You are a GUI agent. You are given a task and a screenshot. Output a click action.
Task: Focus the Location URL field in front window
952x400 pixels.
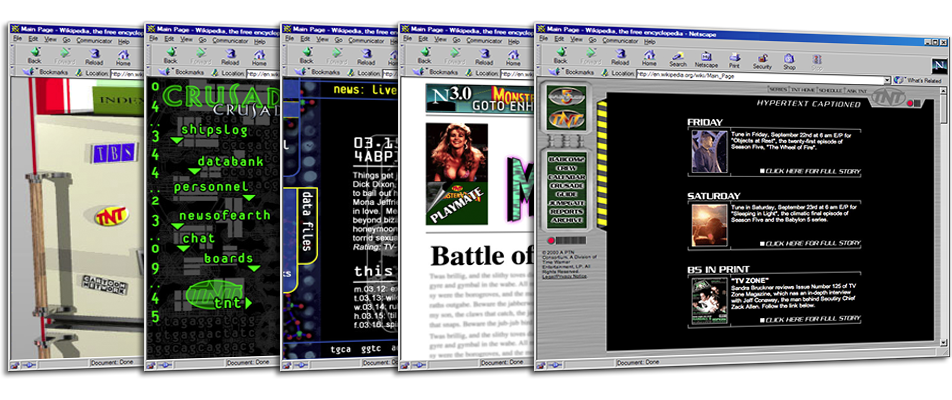[x=760, y=78]
